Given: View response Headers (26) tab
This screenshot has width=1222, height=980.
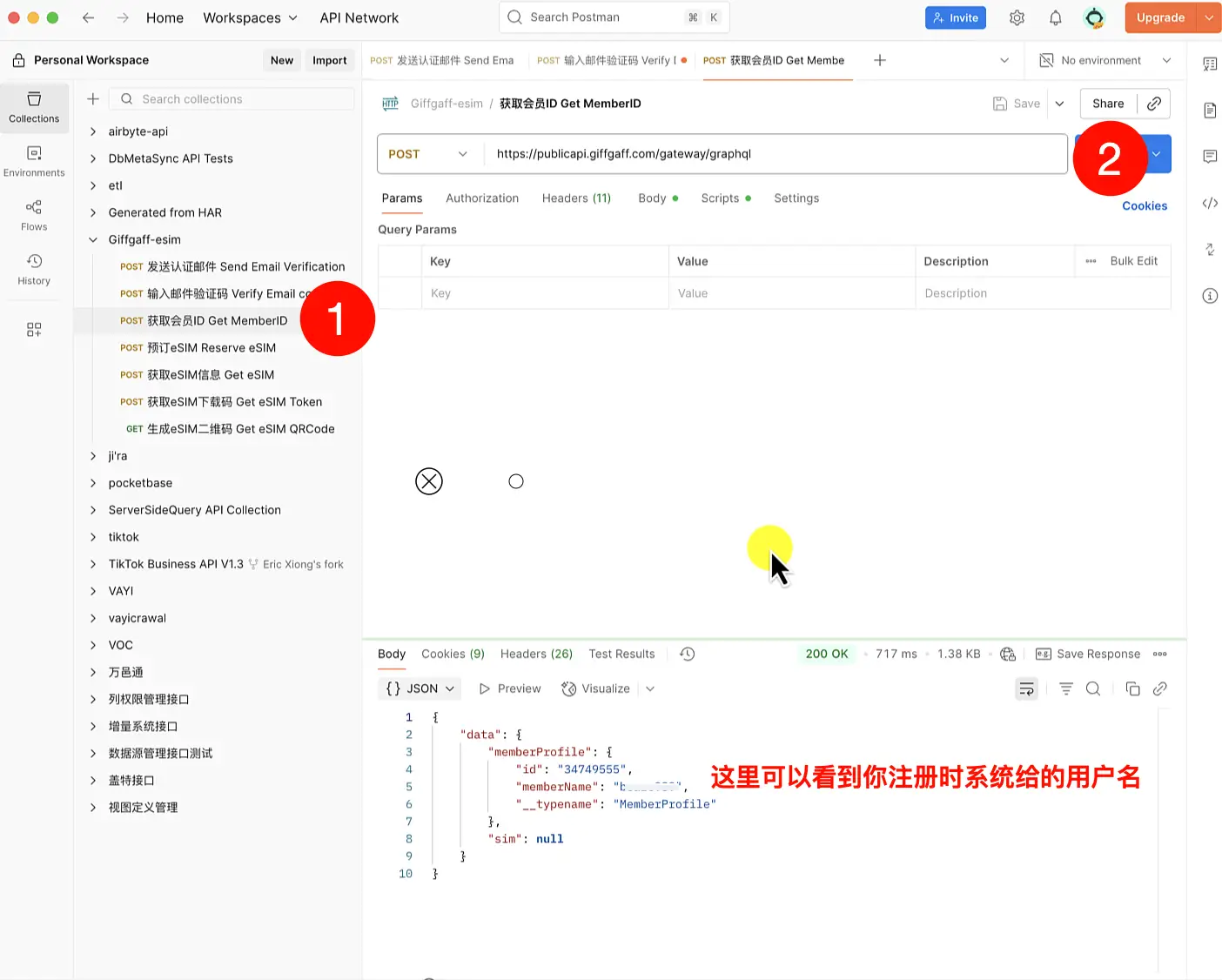Looking at the screenshot, I should [536, 654].
